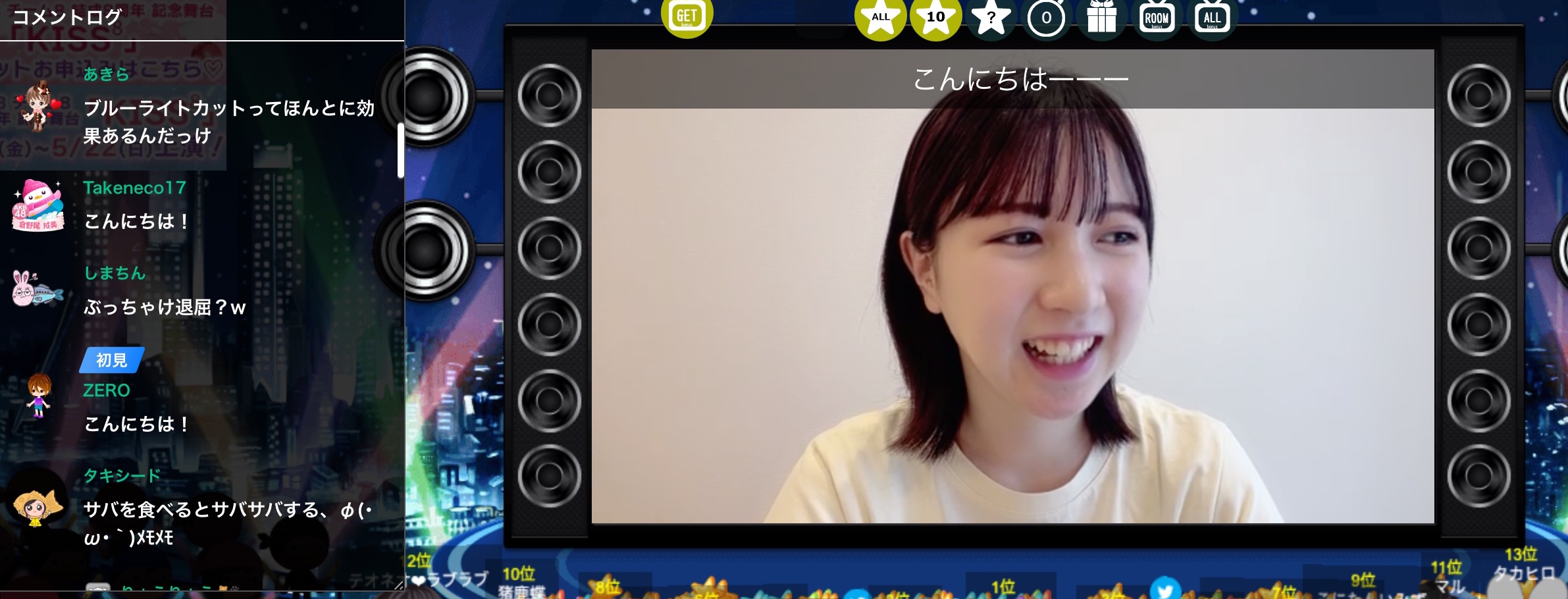Click comment text ぶっちゃけ退屈？w
The image size is (1568, 599).
pos(165,307)
